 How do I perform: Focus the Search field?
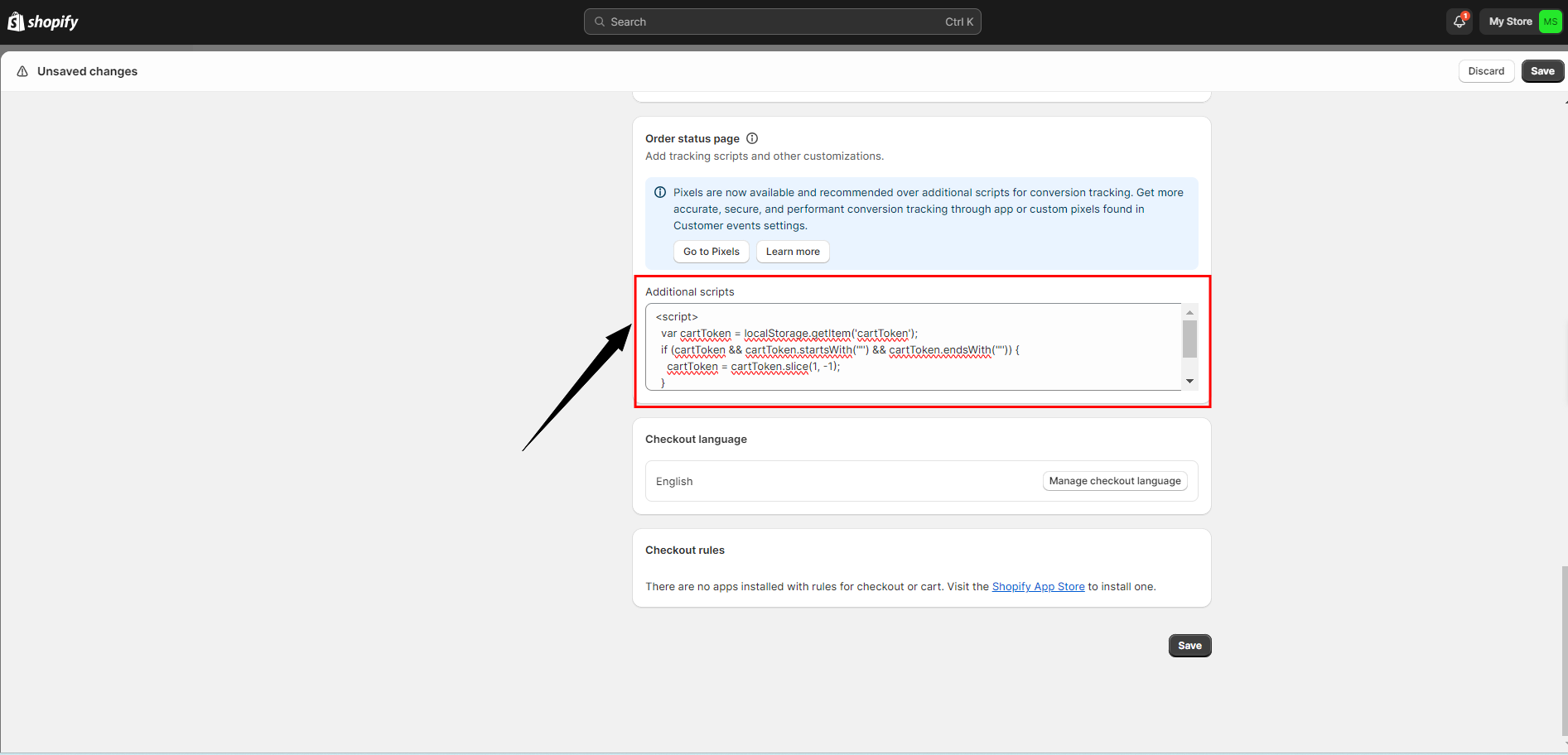pyautogui.click(x=782, y=22)
